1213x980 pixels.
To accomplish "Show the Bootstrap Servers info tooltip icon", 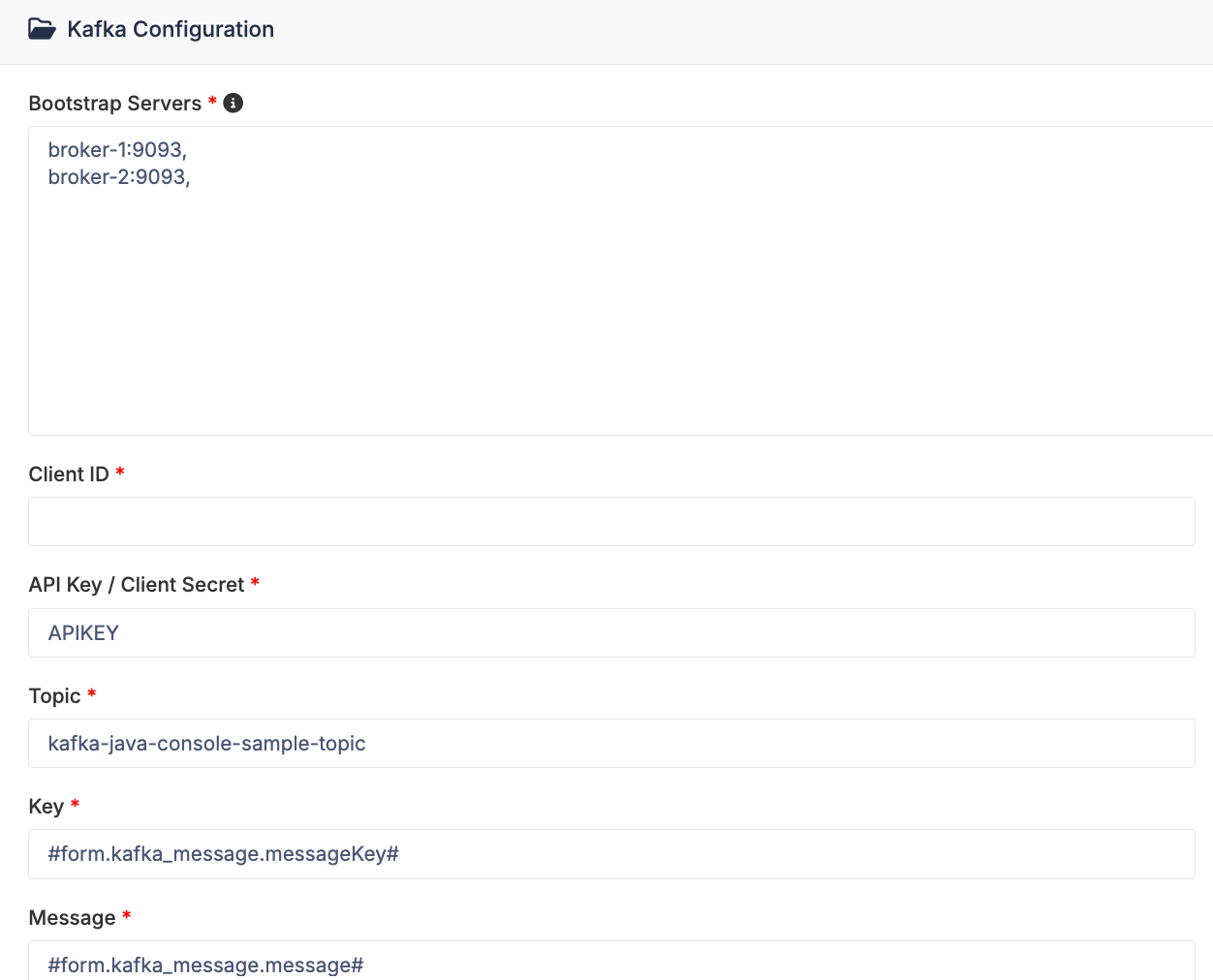I will click(x=233, y=103).
